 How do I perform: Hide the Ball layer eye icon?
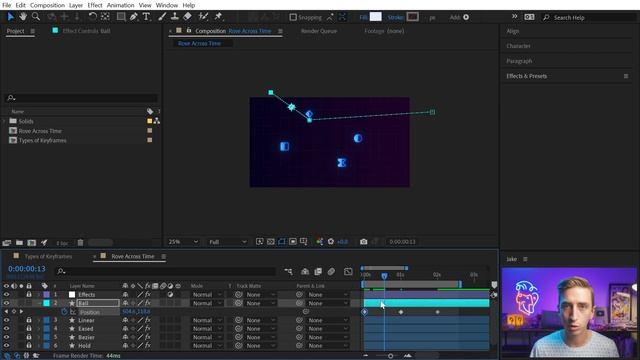(x=6, y=303)
